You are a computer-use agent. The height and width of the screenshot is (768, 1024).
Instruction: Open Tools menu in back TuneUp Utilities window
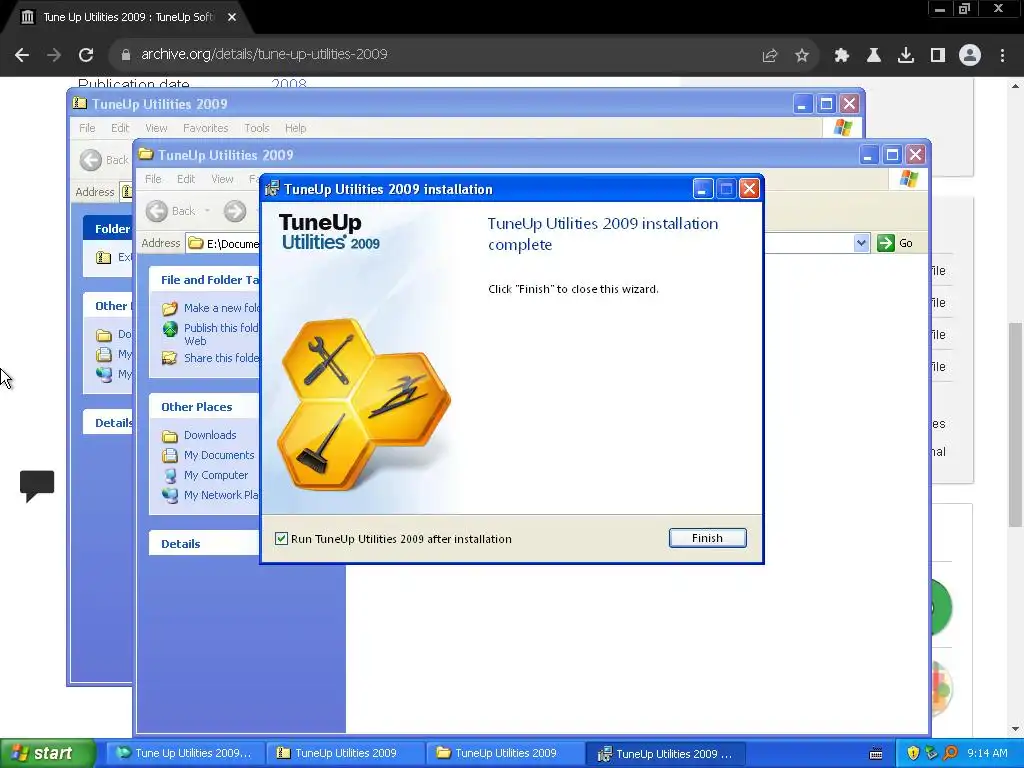[x=257, y=128]
